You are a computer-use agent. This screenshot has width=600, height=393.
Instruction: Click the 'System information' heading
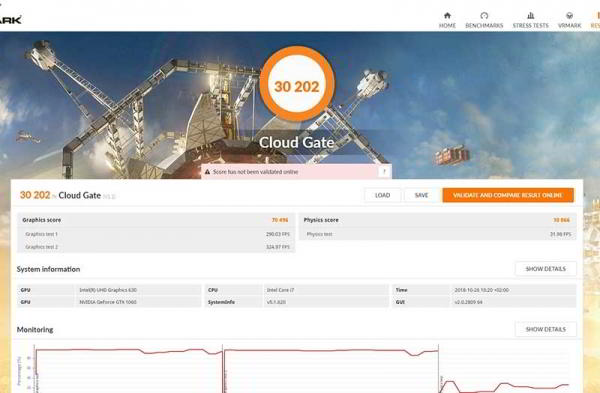48,269
